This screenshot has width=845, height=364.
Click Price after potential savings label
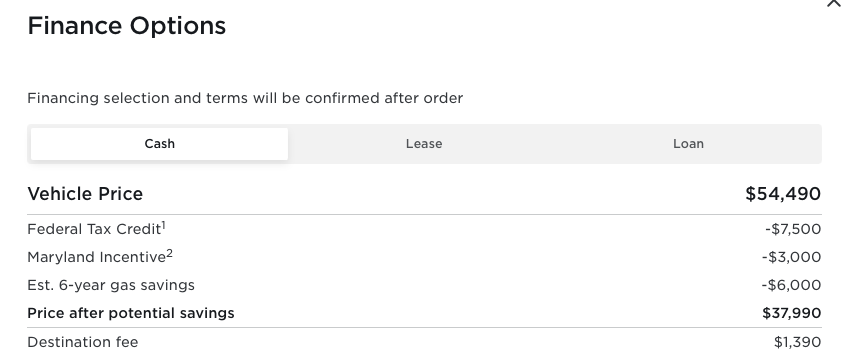pos(131,313)
